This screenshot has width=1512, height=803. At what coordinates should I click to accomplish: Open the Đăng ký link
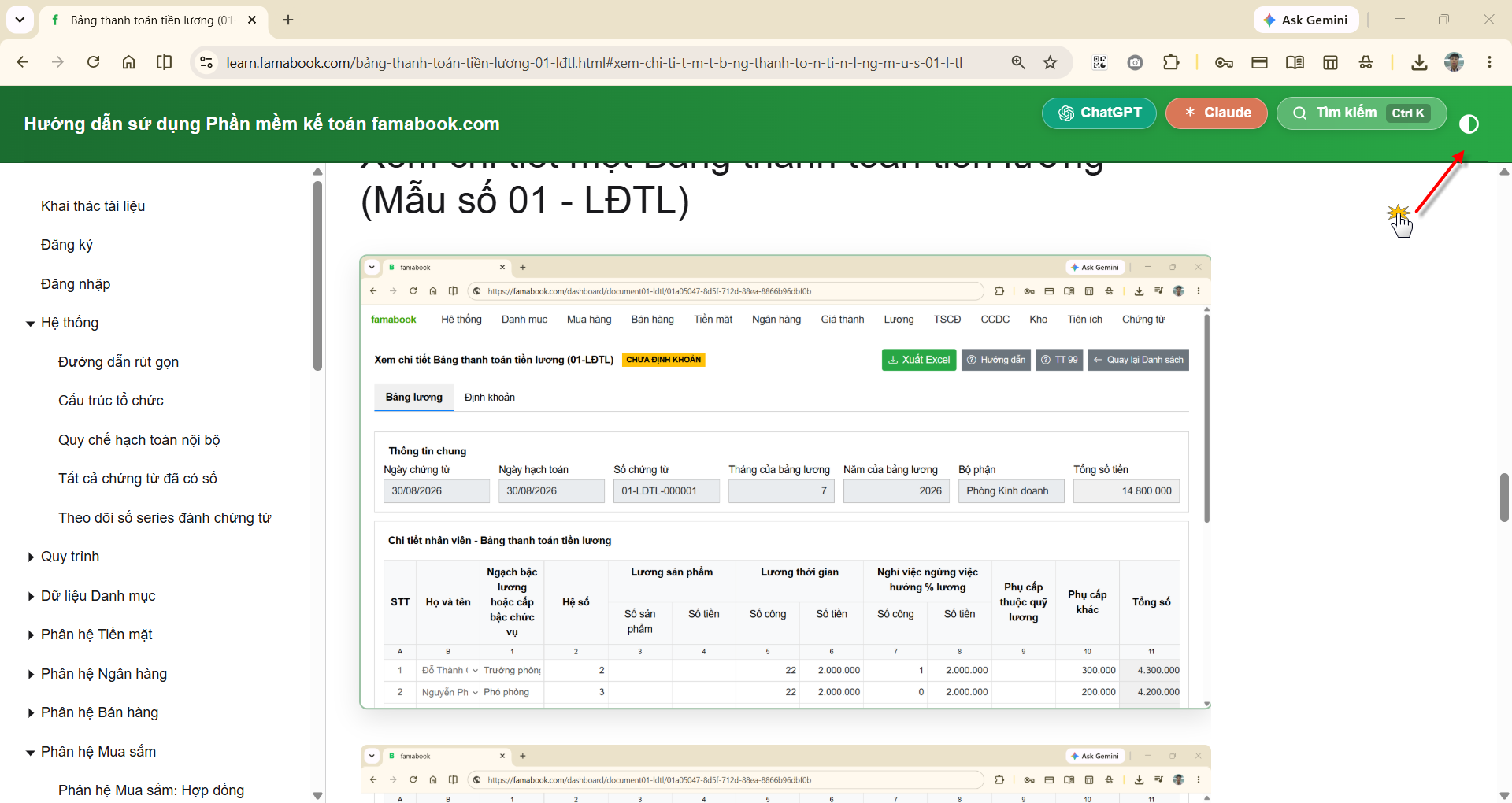(67, 245)
